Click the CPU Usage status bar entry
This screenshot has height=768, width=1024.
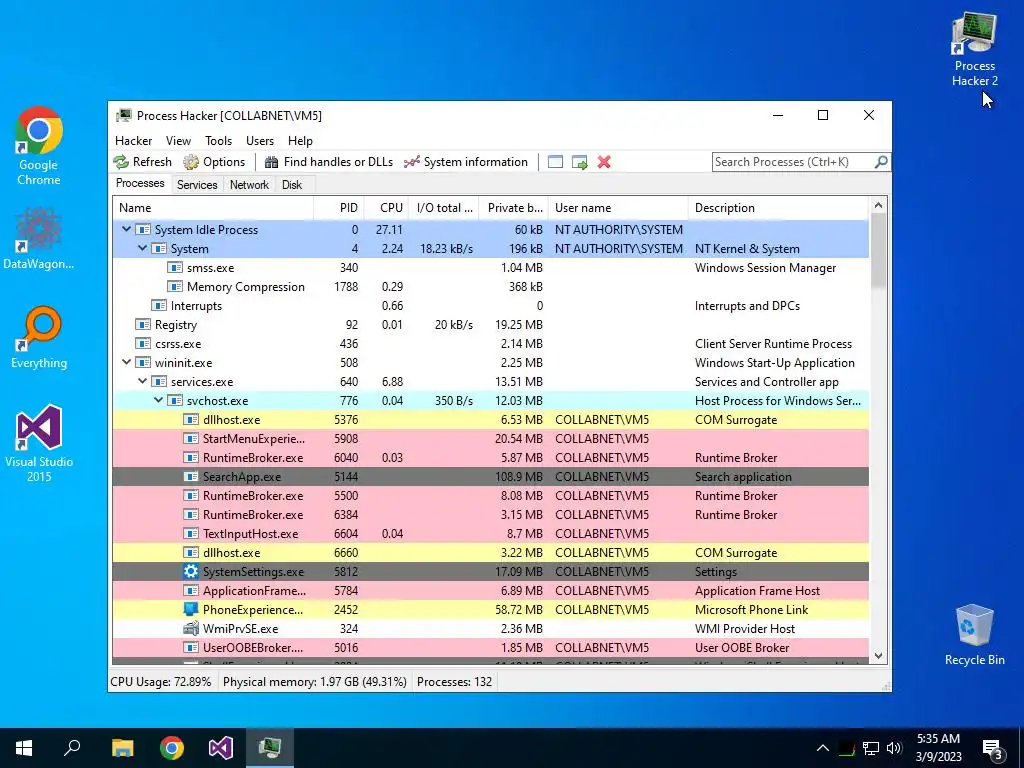coord(161,681)
